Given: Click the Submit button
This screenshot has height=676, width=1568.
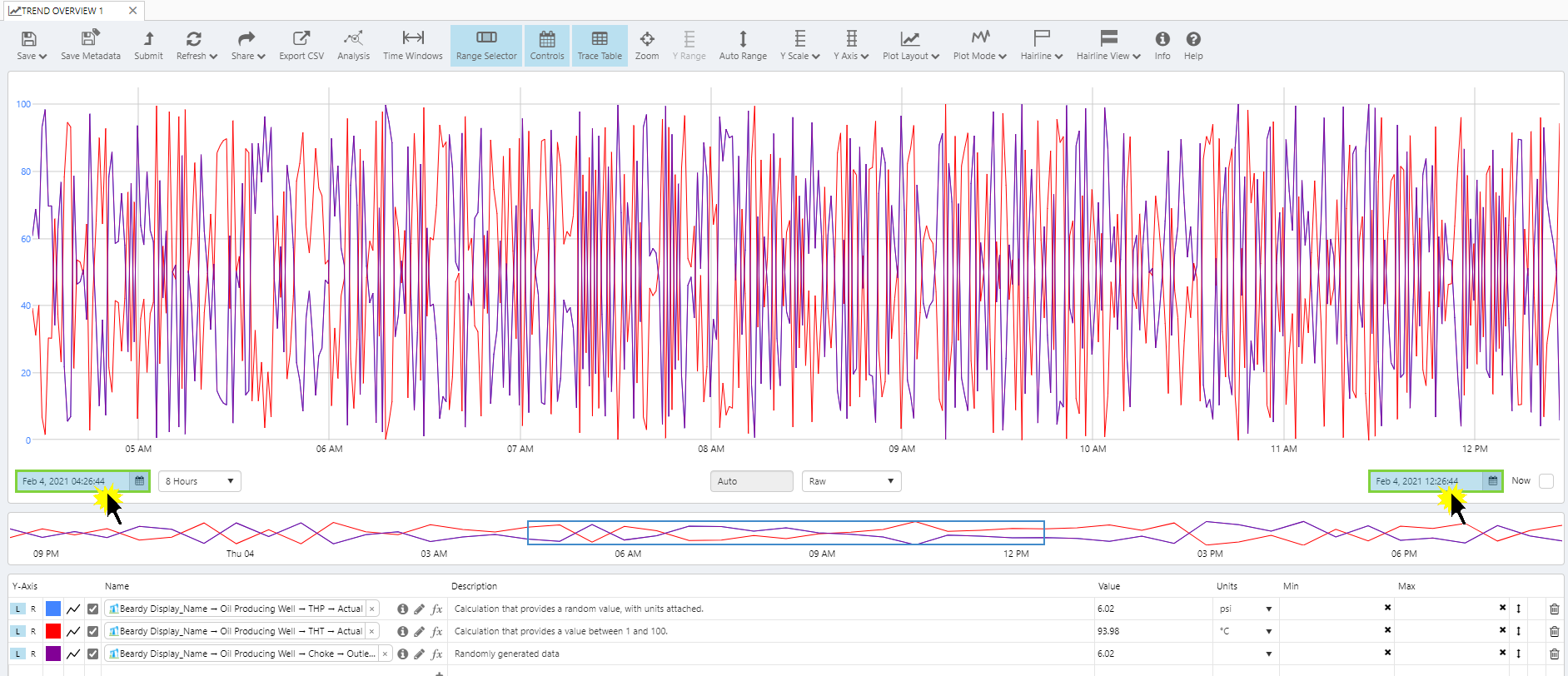Looking at the screenshot, I should [148, 45].
